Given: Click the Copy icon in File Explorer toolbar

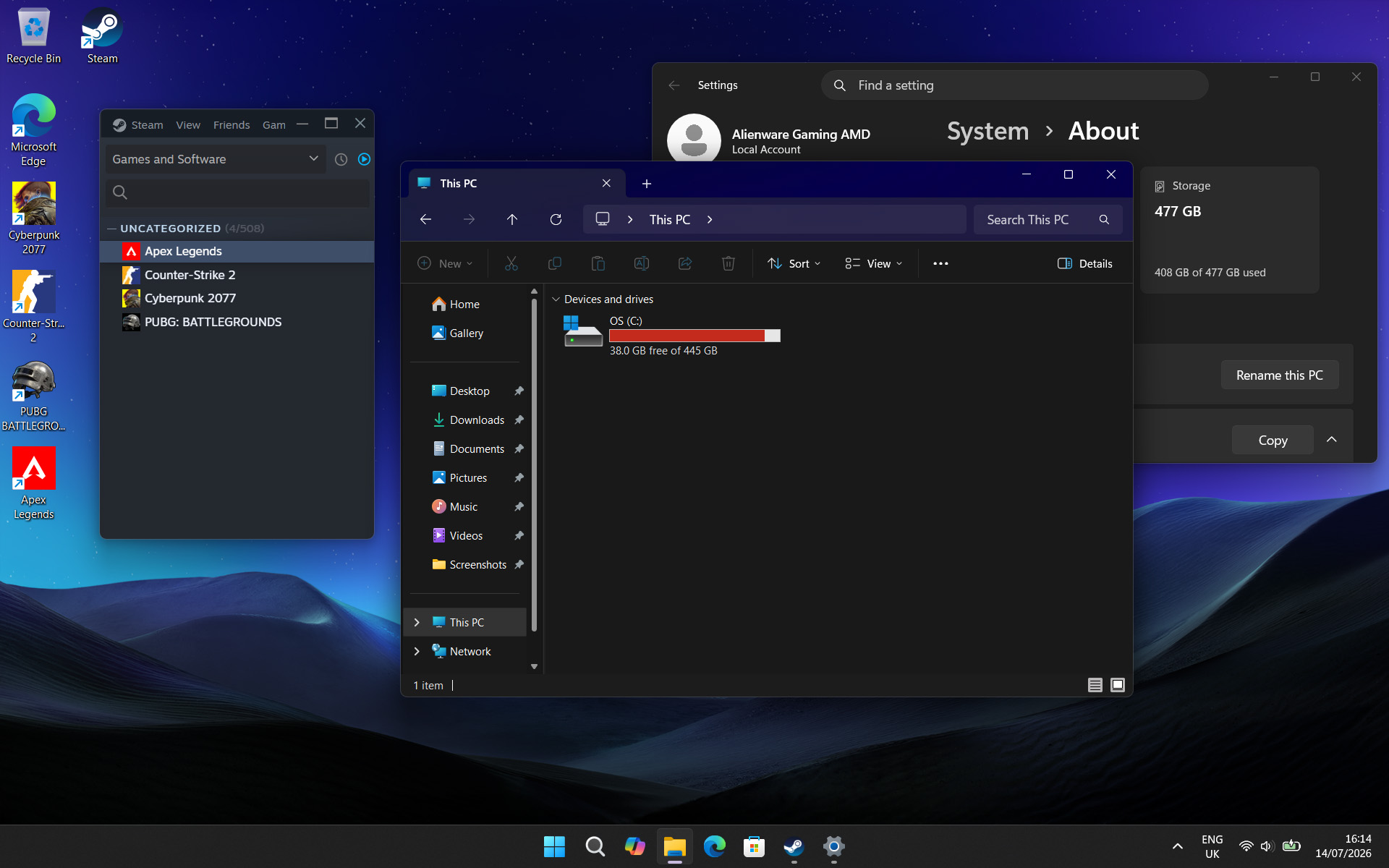Looking at the screenshot, I should [555, 263].
